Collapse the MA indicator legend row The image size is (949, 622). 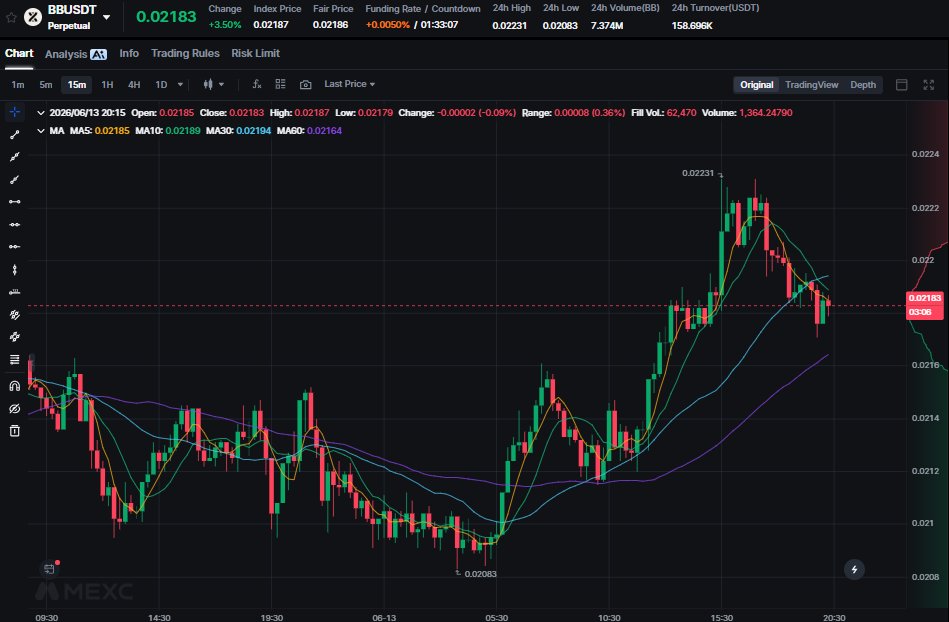click(x=41, y=131)
